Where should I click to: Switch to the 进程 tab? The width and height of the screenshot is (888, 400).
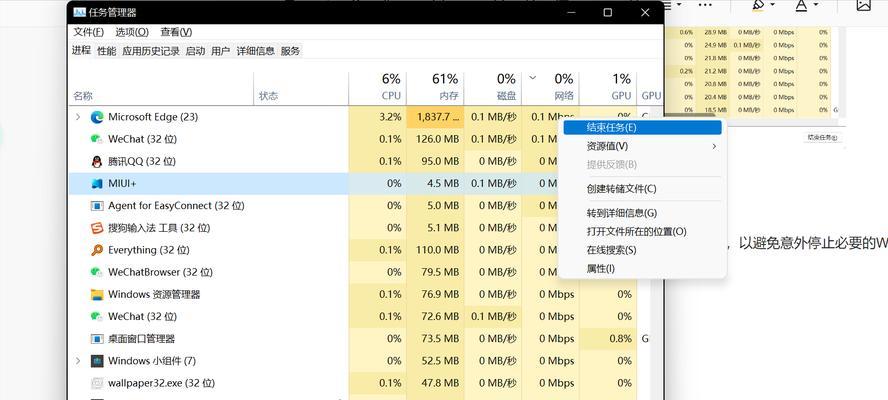81,50
